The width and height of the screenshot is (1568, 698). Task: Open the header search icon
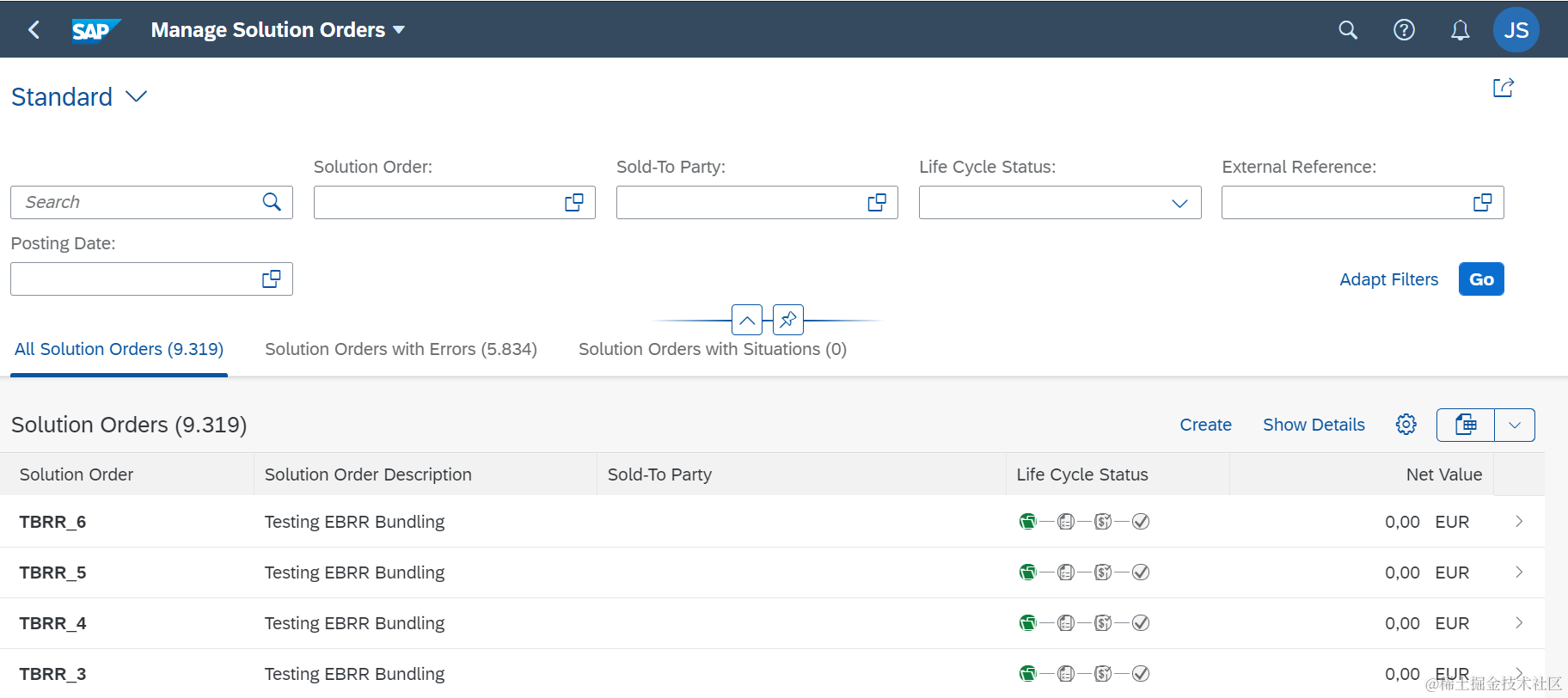click(x=1348, y=30)
